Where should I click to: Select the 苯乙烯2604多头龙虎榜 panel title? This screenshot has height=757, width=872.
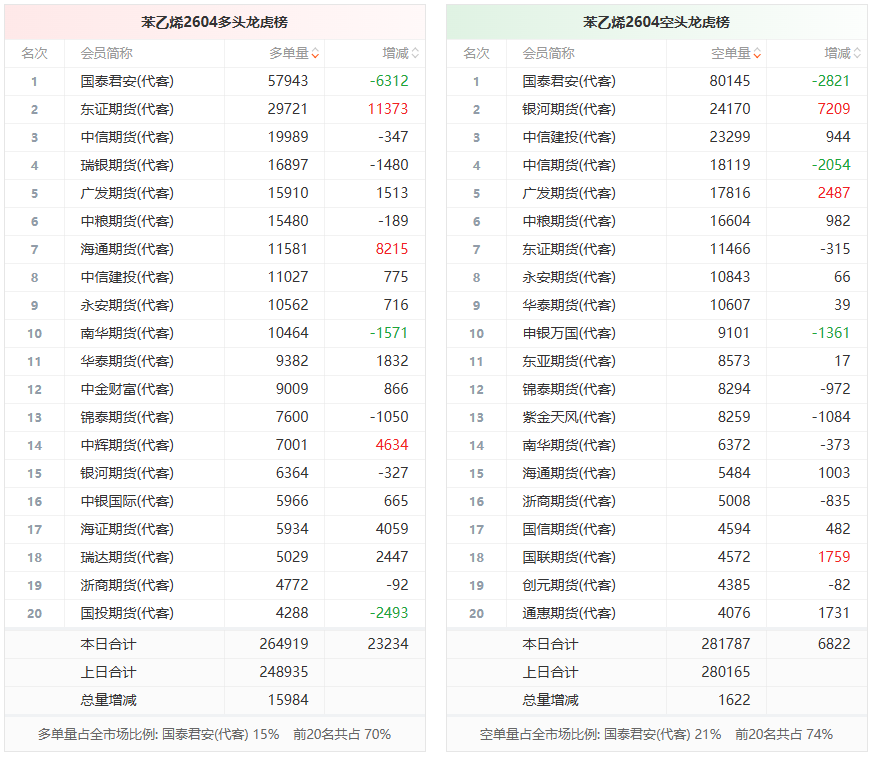[x=214, y=22]
